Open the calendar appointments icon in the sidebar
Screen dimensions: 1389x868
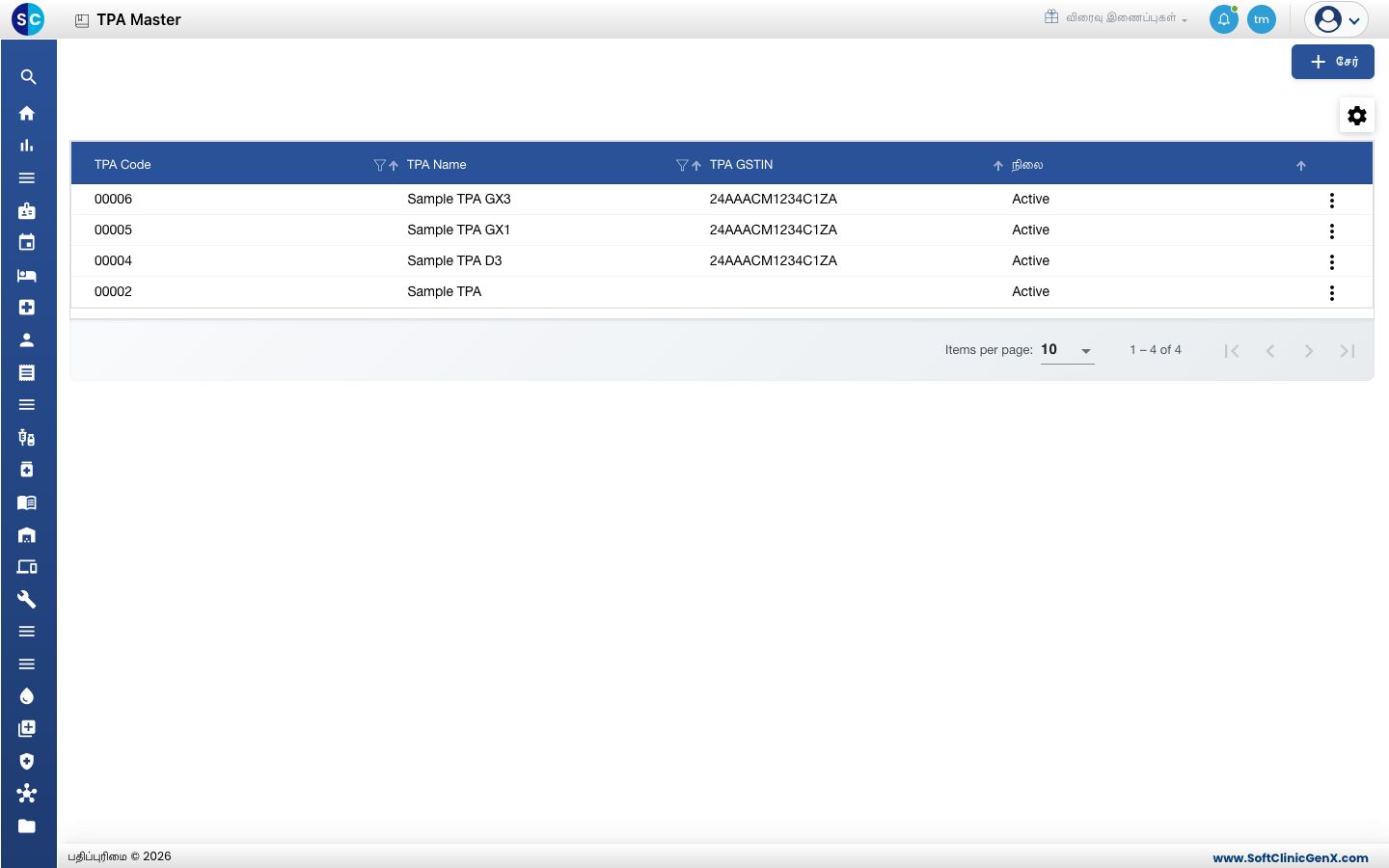pyautogui.click(x=27, y=242)
